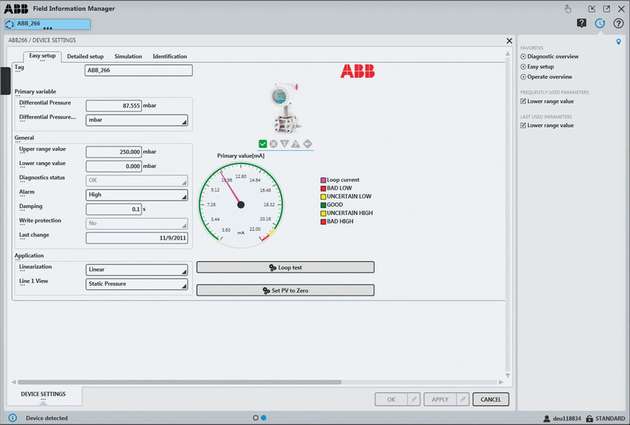Click the Lower range value input field
Viewport: 630px width, 425px height.
click(114, 166)
